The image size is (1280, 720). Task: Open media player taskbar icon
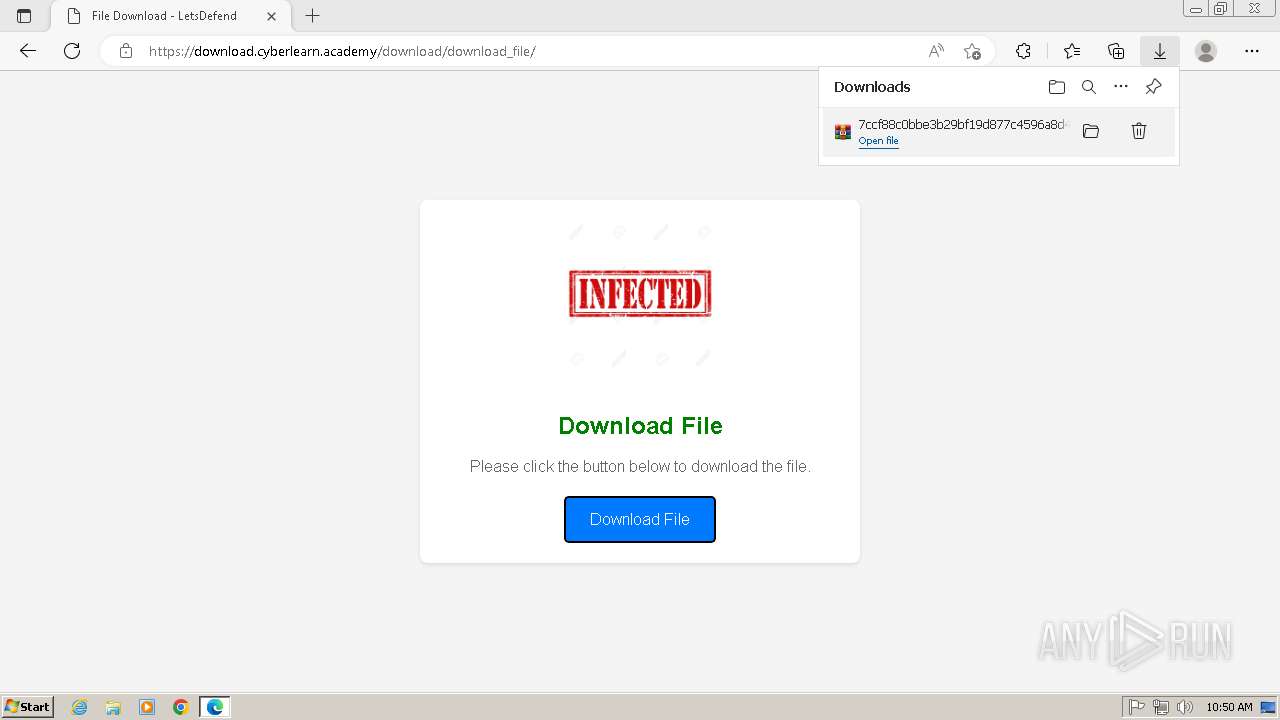click(x=147, y=707)
